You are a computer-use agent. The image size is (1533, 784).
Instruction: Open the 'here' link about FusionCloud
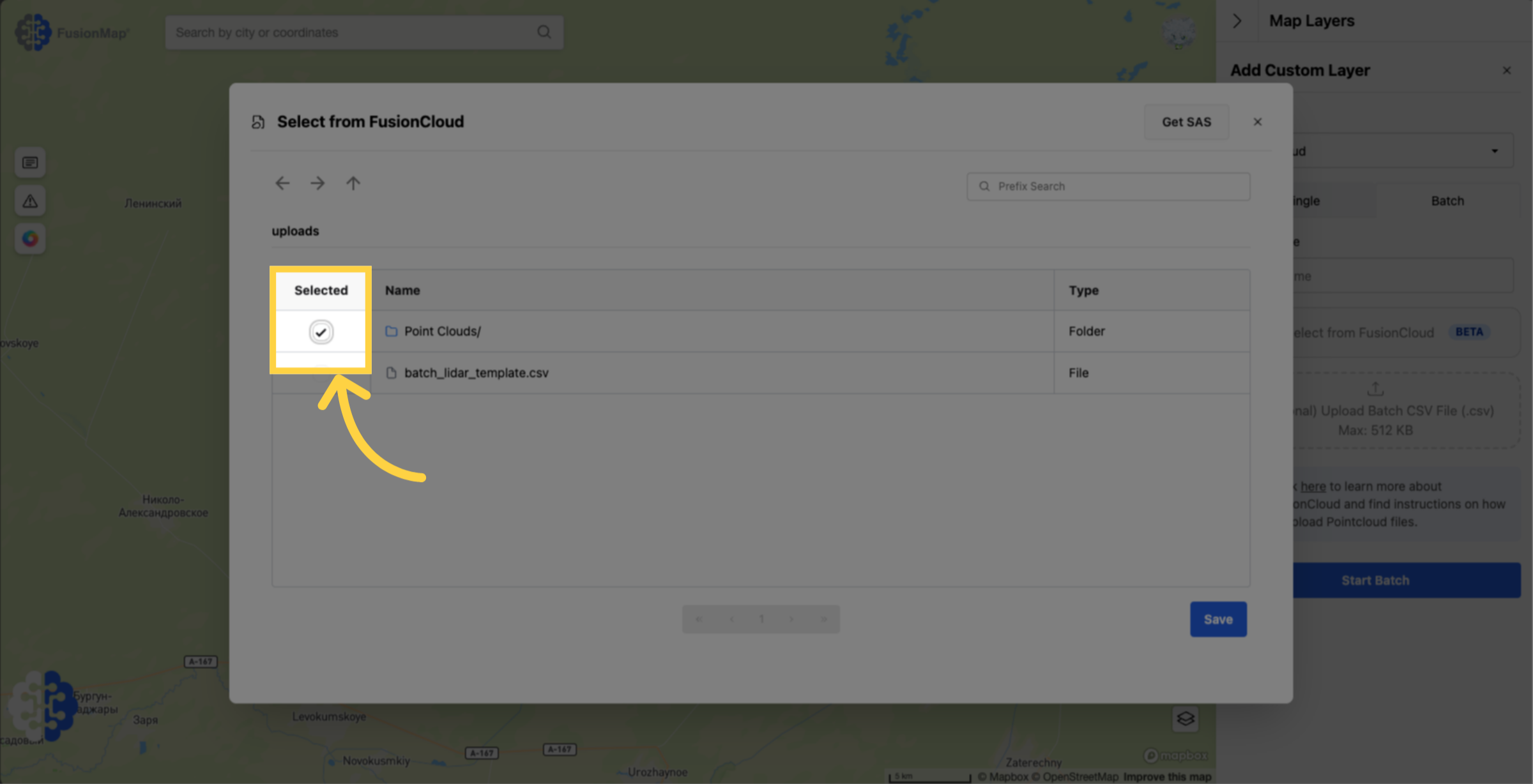coord(1313,486)
